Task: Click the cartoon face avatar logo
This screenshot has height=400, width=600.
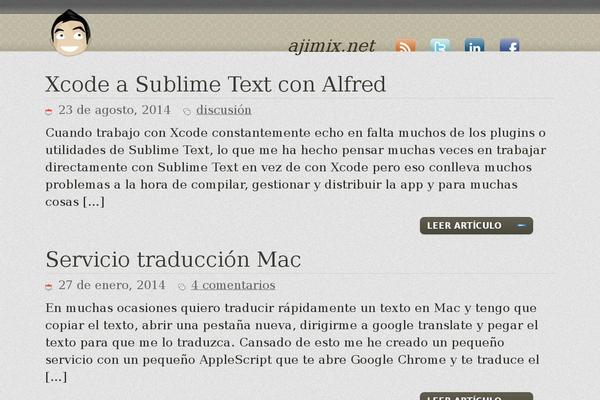Action: click(71, 33)
